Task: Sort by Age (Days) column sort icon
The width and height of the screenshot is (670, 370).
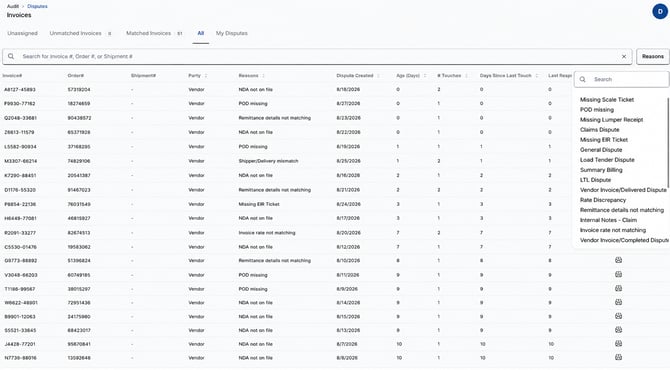Action: (x=425, y=76)
